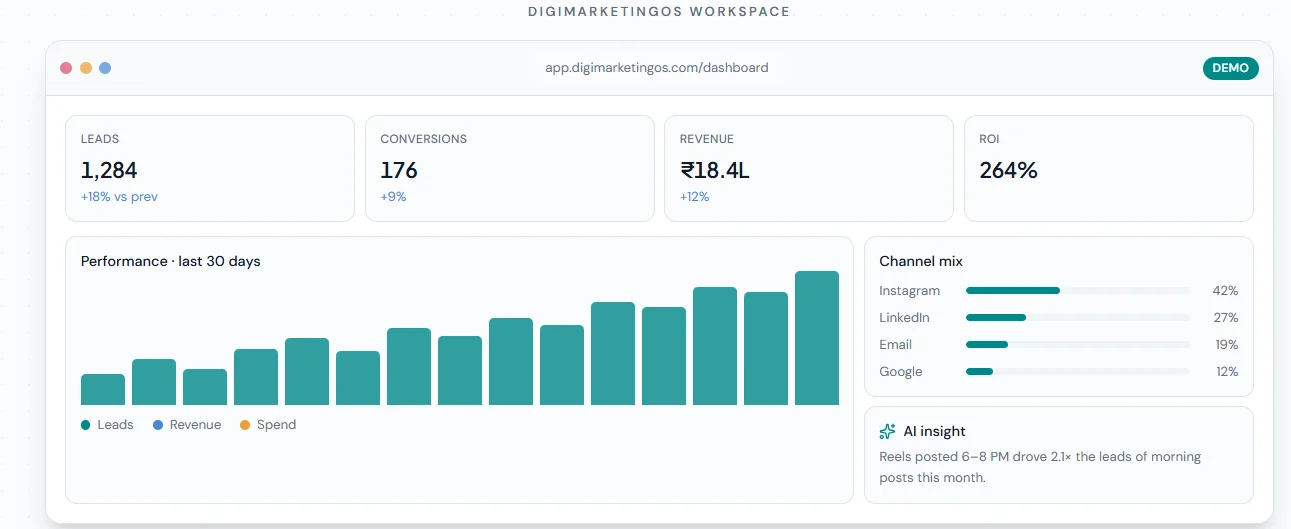Click the "Spend" legend label
The height and width of the screenshot is (529, 1291).
(x=276, y=425)
